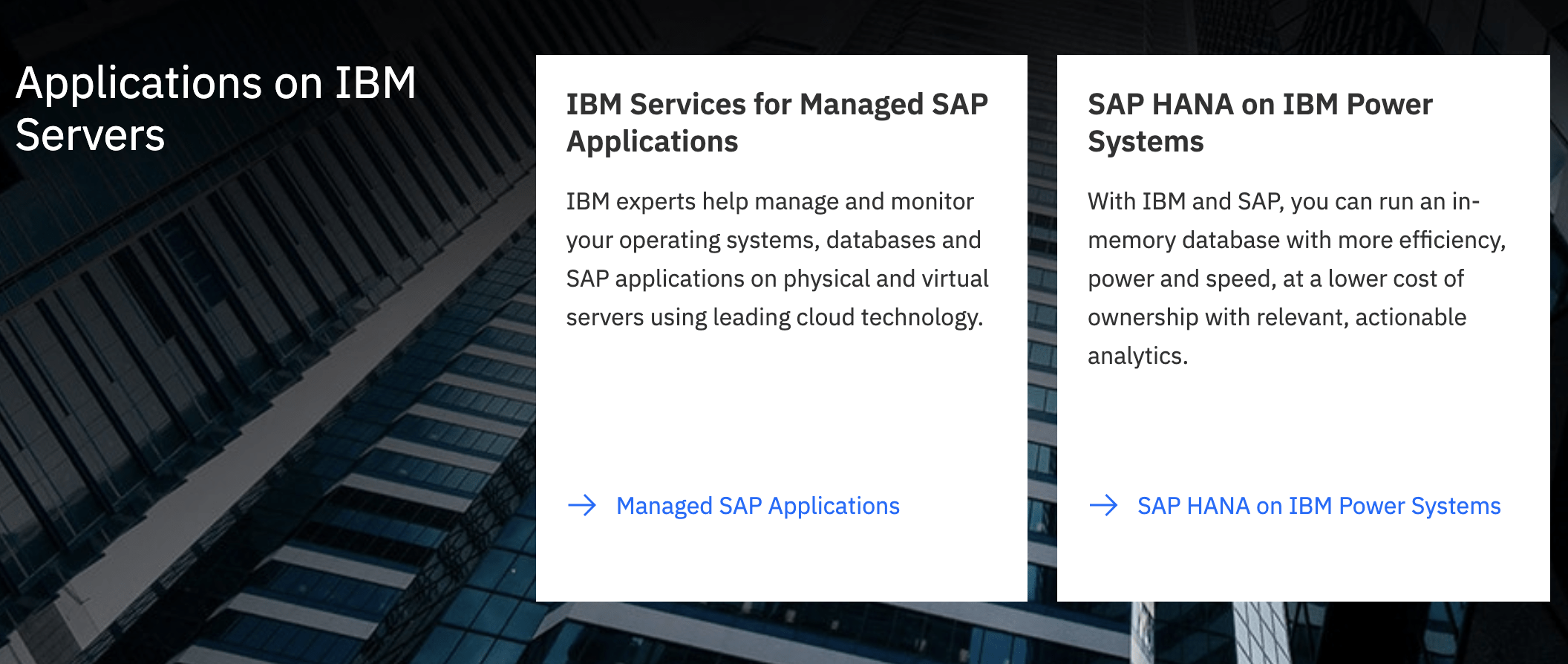1568x664 pixels.
Task: Click the text 'ownership with relevant, actionable'
Action: tap(1276, 317)
